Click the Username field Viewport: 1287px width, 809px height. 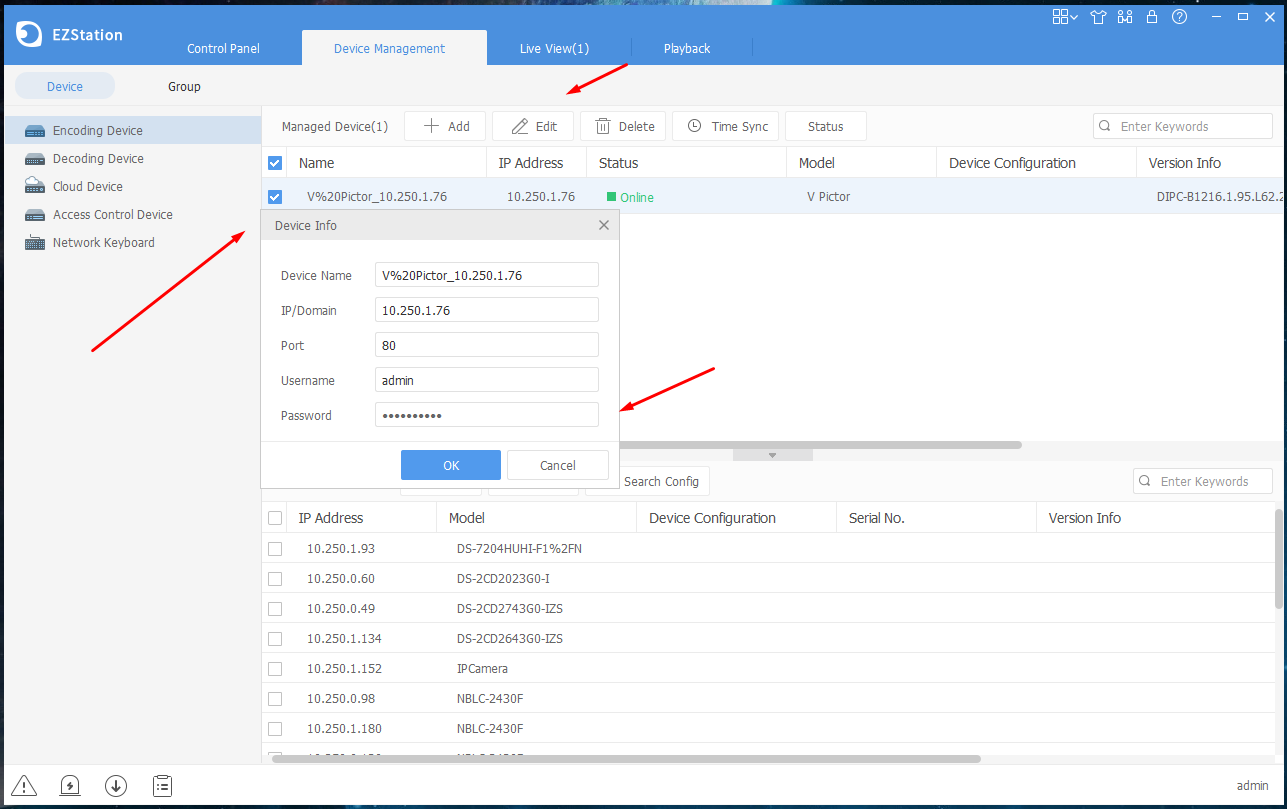click(x=487, y=380)
